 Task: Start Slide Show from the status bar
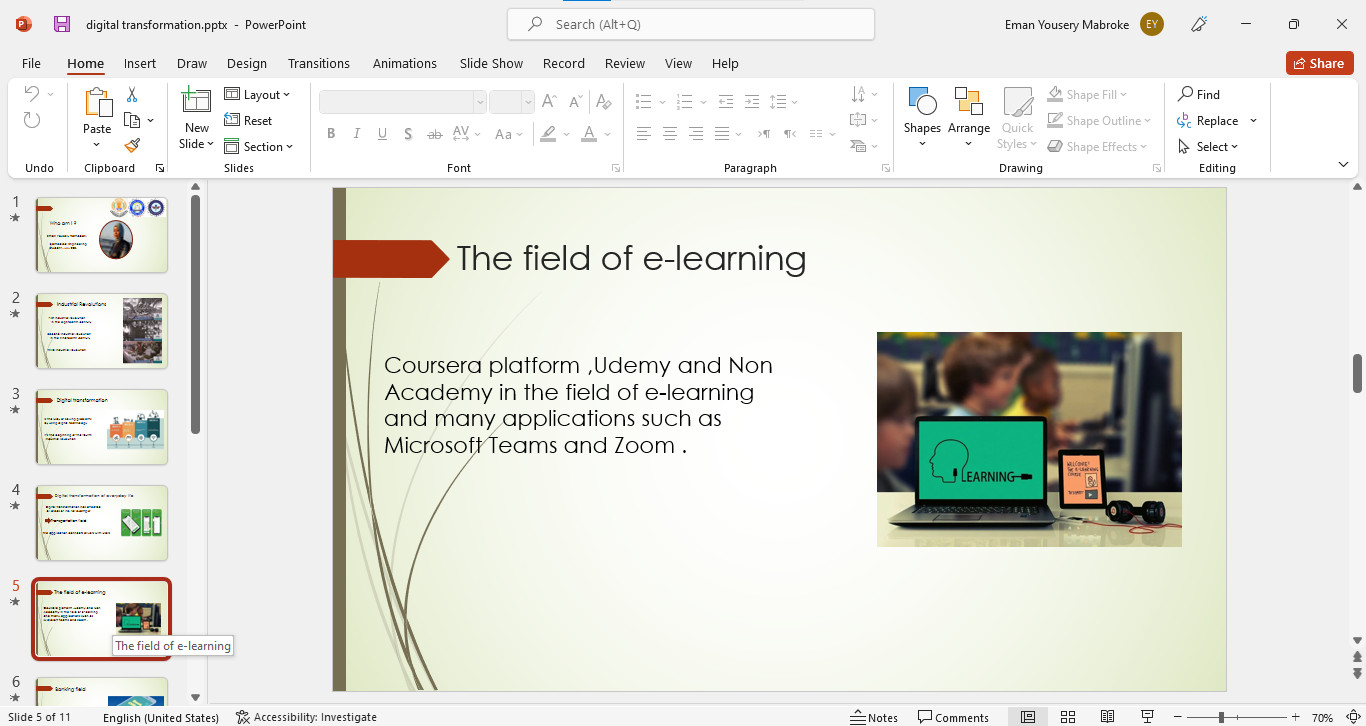click(1147, 716)
